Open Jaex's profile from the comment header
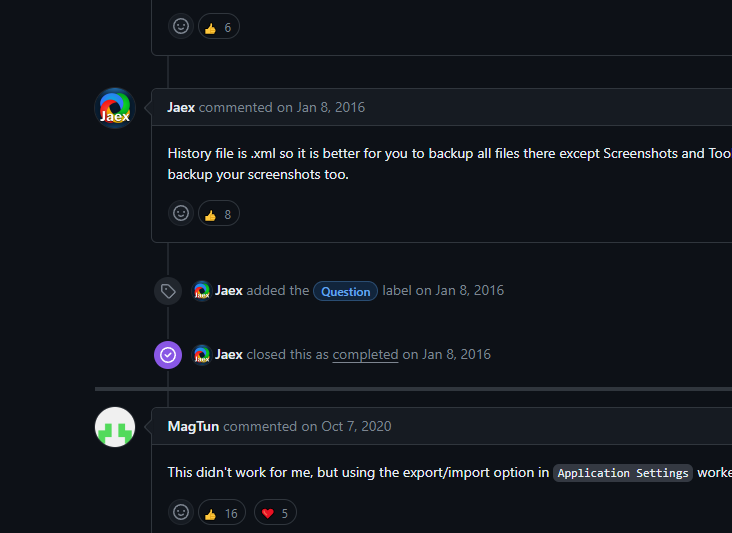Viewport: 732px width, 533px height. [181, 107]
